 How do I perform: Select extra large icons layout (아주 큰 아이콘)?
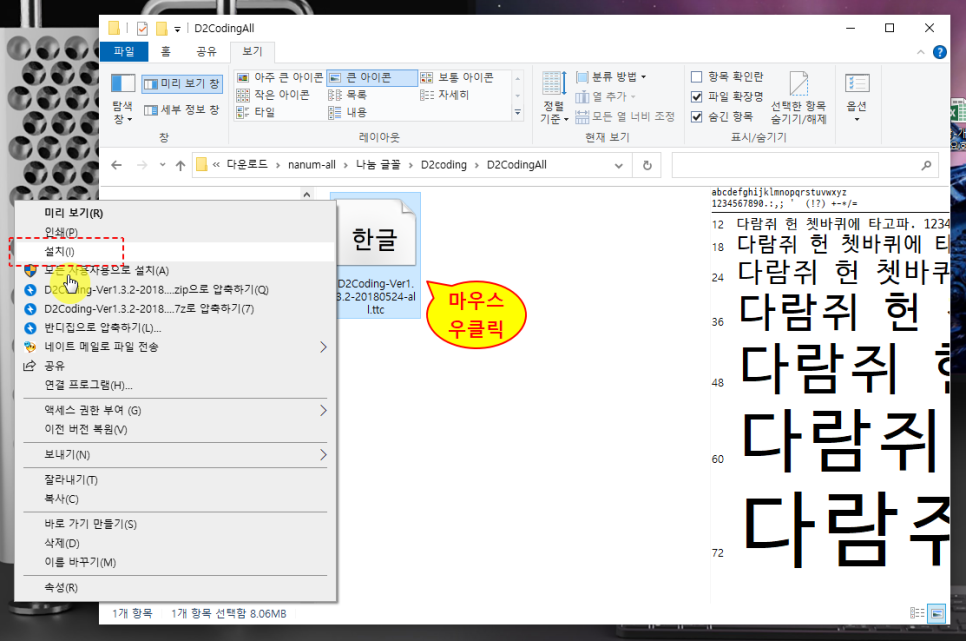point(280,77)
